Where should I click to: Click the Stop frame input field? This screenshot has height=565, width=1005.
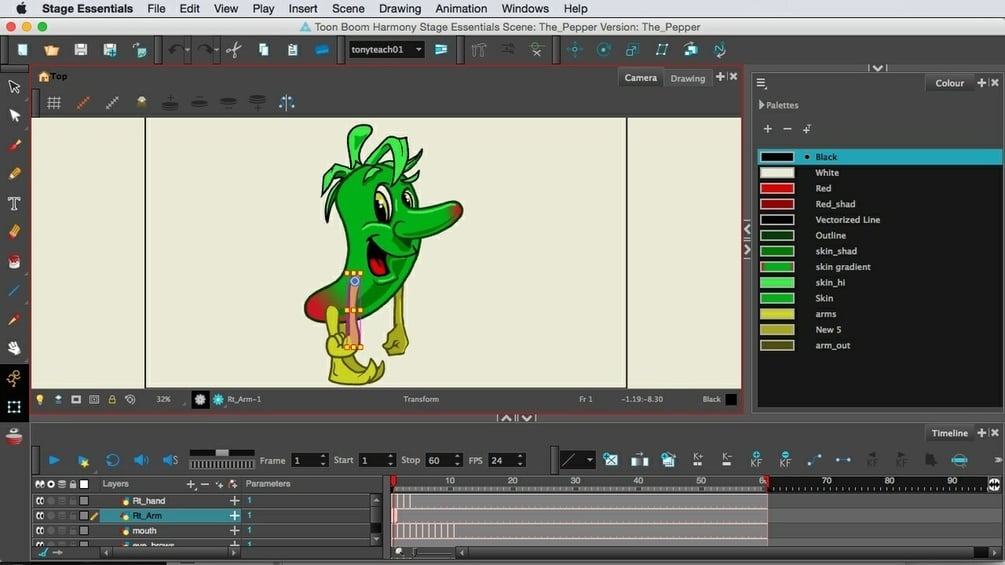tap(435, 460)
